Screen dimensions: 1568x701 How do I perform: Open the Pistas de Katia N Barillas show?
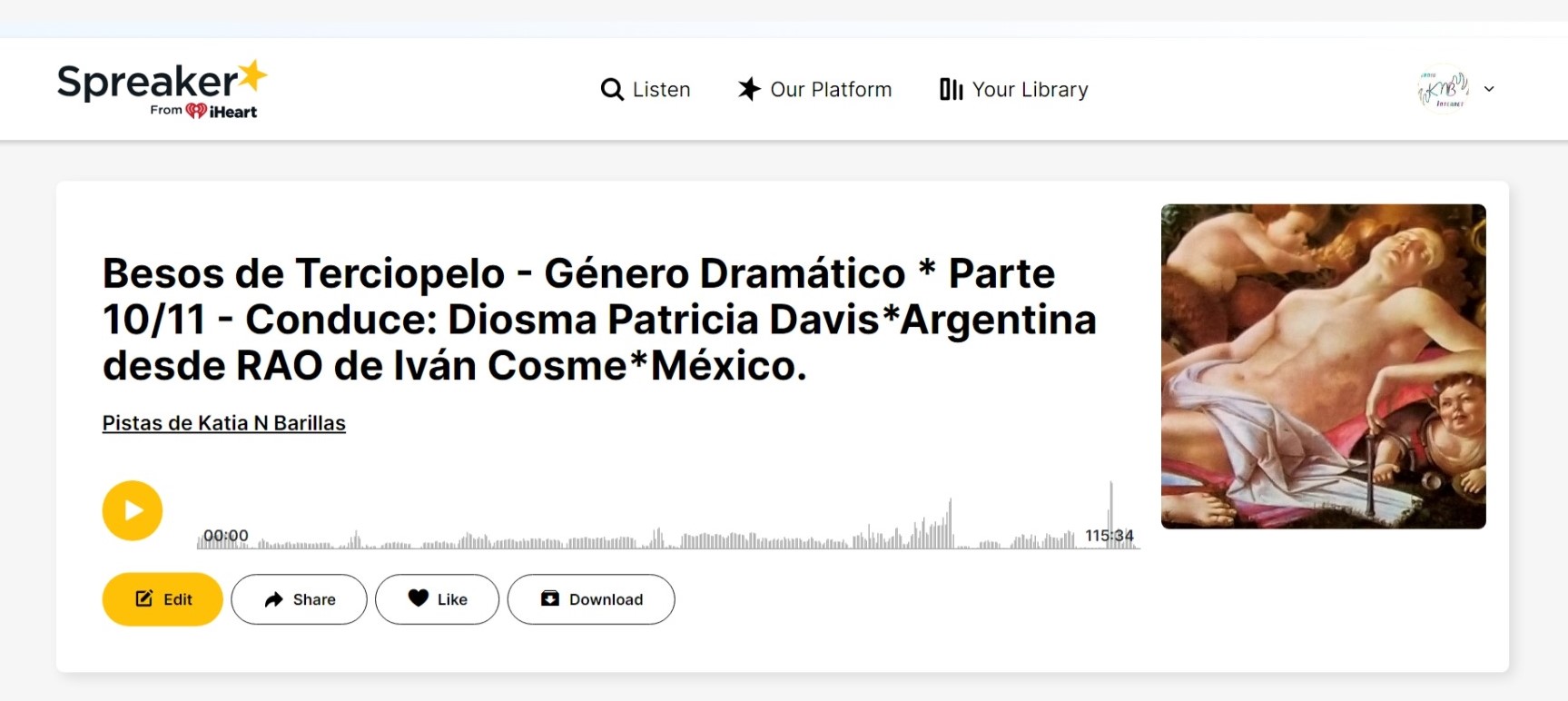[224, 423]
